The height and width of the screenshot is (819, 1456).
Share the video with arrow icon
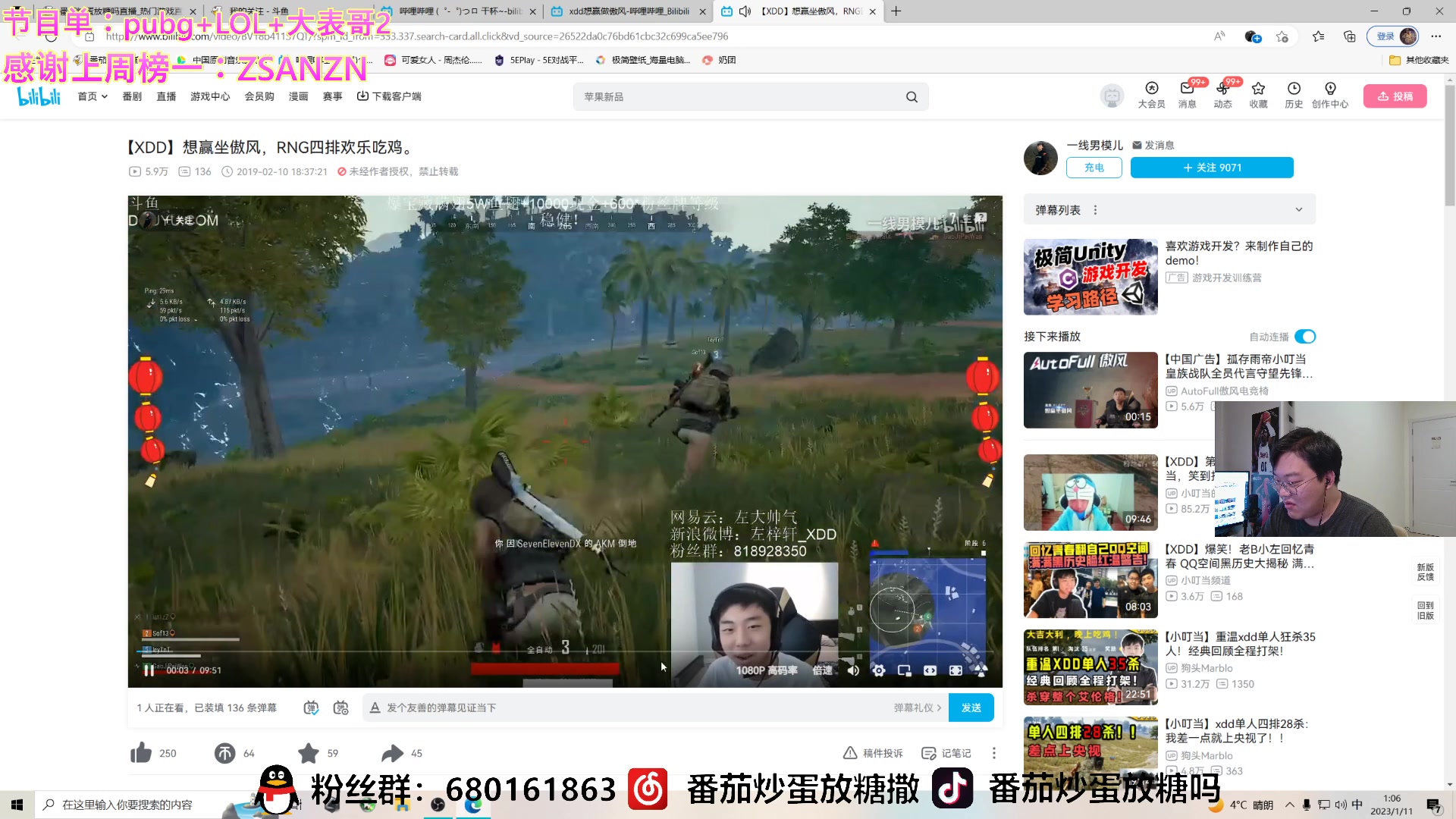tap(392, 753)
